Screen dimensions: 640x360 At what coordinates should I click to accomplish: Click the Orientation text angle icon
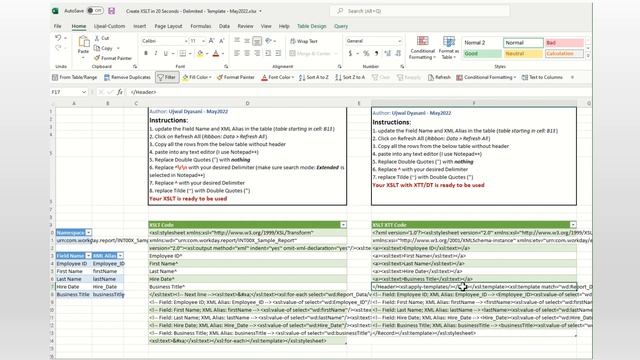(x=268, y=41)
